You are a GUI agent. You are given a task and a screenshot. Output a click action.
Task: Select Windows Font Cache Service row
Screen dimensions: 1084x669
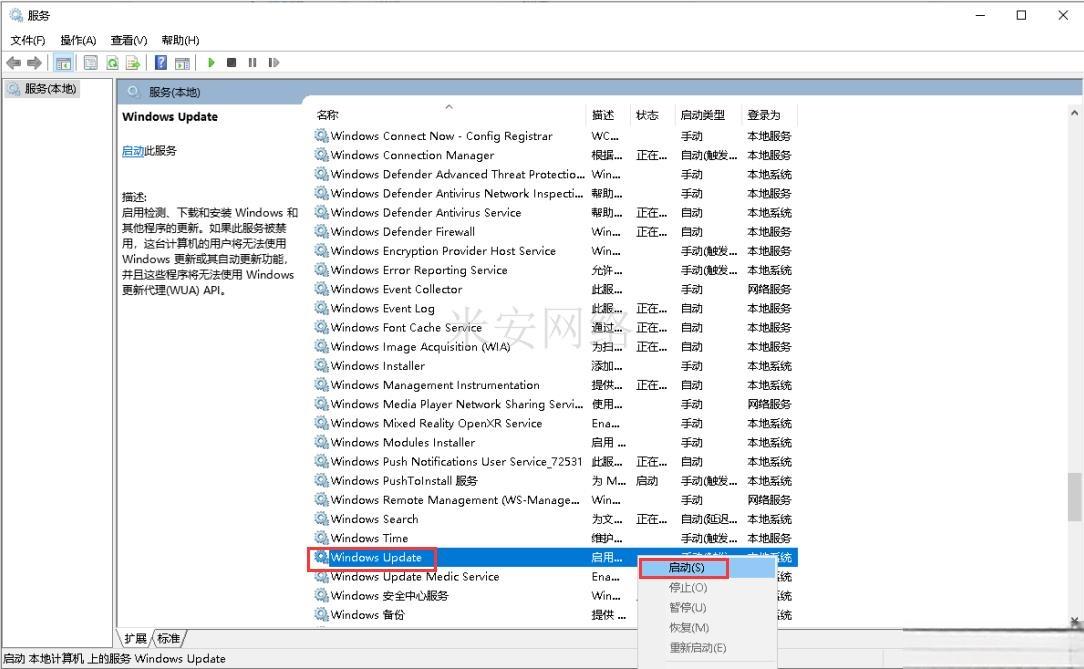point(554,328)
